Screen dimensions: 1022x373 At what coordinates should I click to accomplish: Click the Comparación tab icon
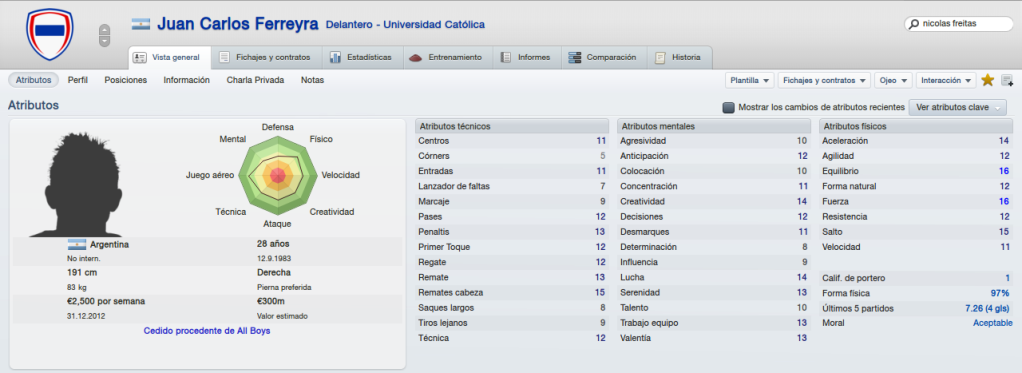point(575,57)
